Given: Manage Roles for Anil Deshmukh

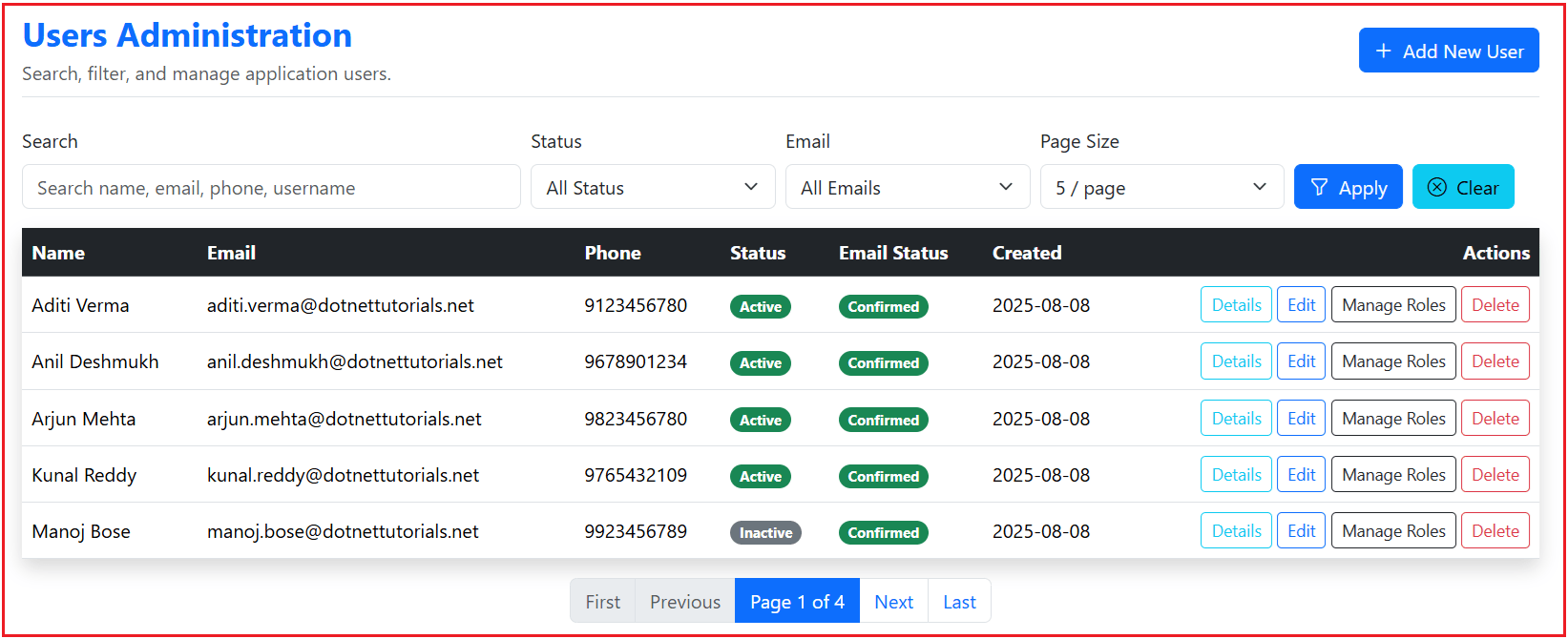Looking at the screenshot, I should 1393,361.
